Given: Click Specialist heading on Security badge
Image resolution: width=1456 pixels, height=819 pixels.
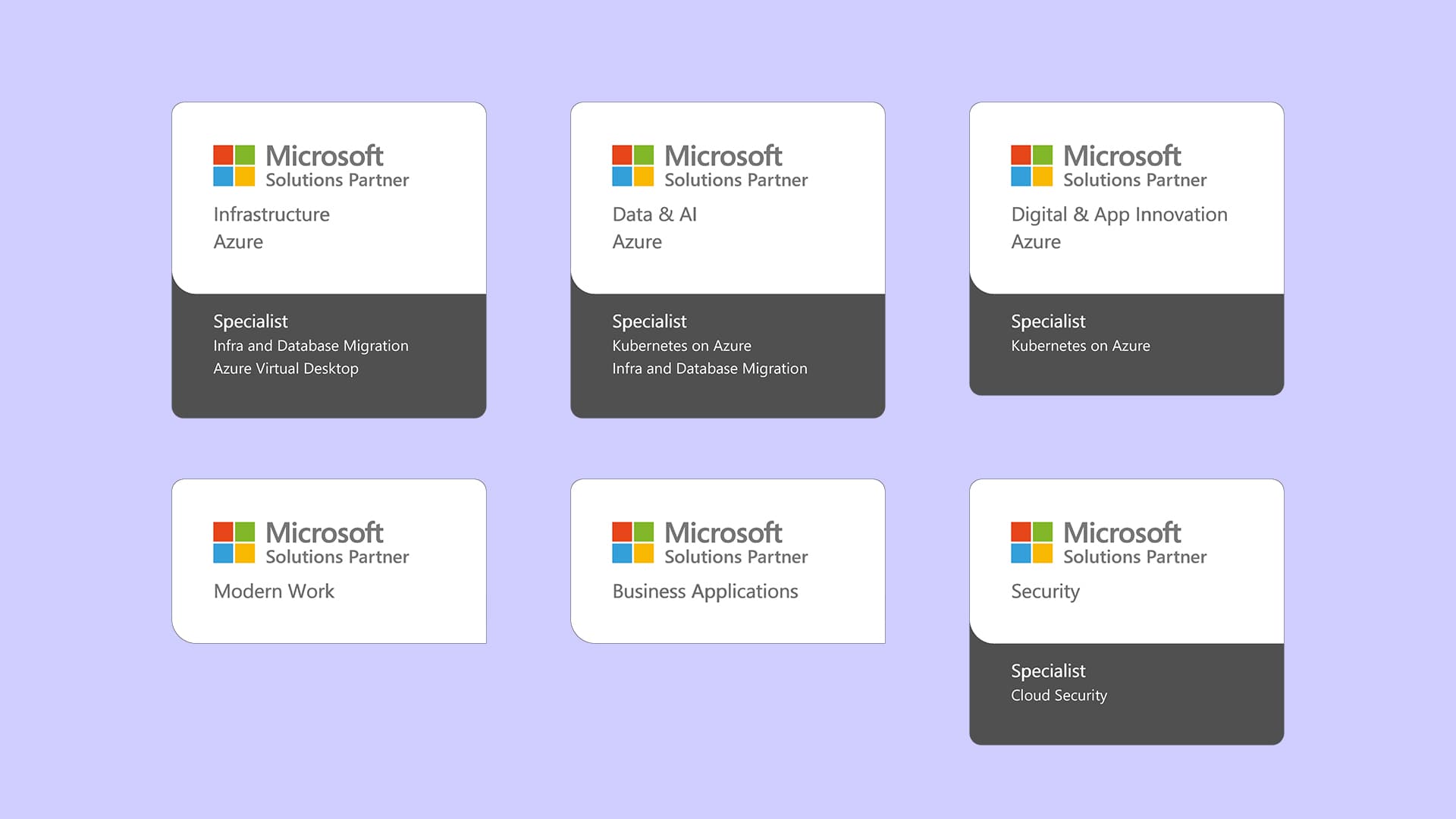Looking at the screenshot, I should (1048, 671).
